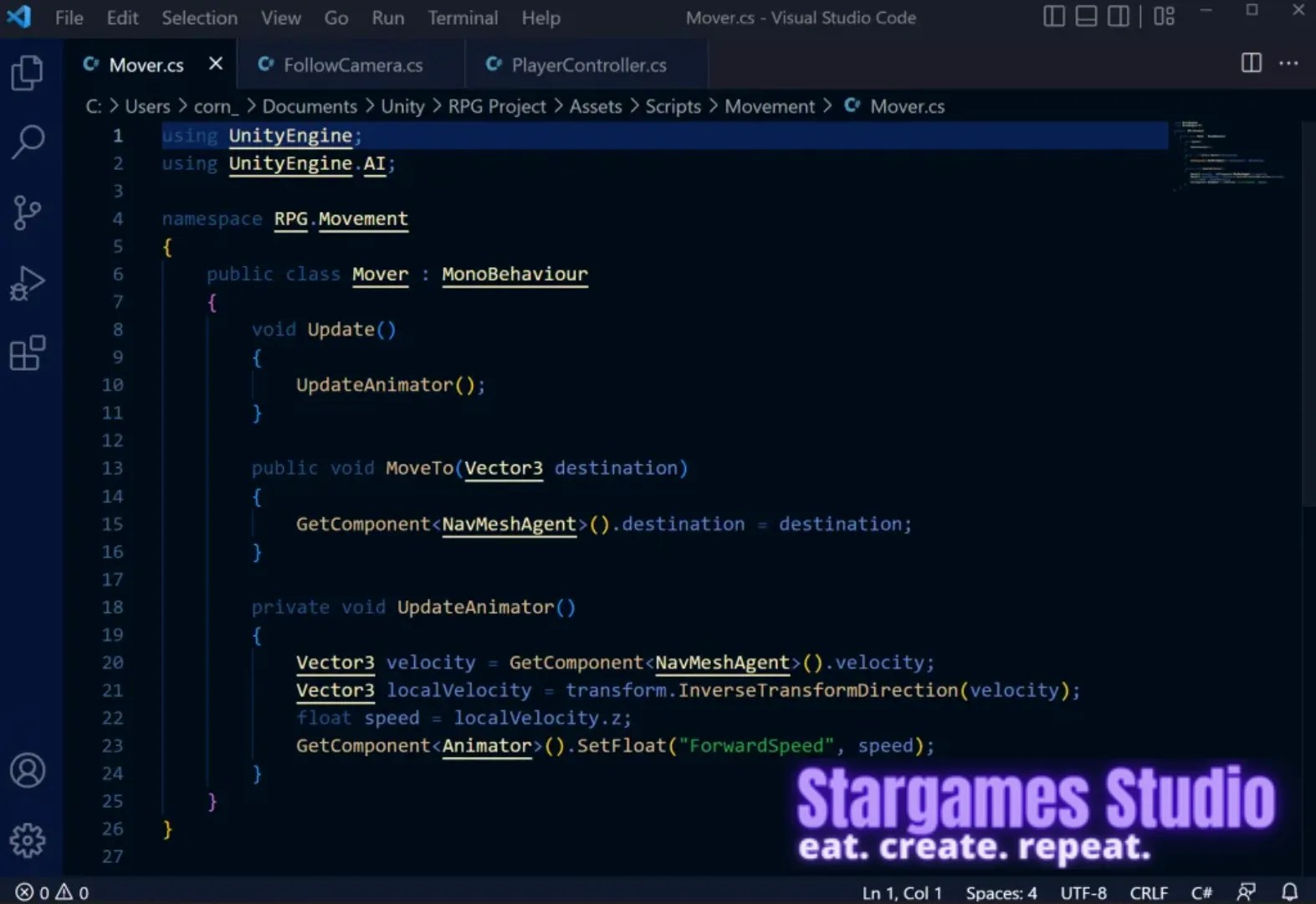Customize layout from title bar
This screenshot has width=1316, height=904.
coord(1164,17)
